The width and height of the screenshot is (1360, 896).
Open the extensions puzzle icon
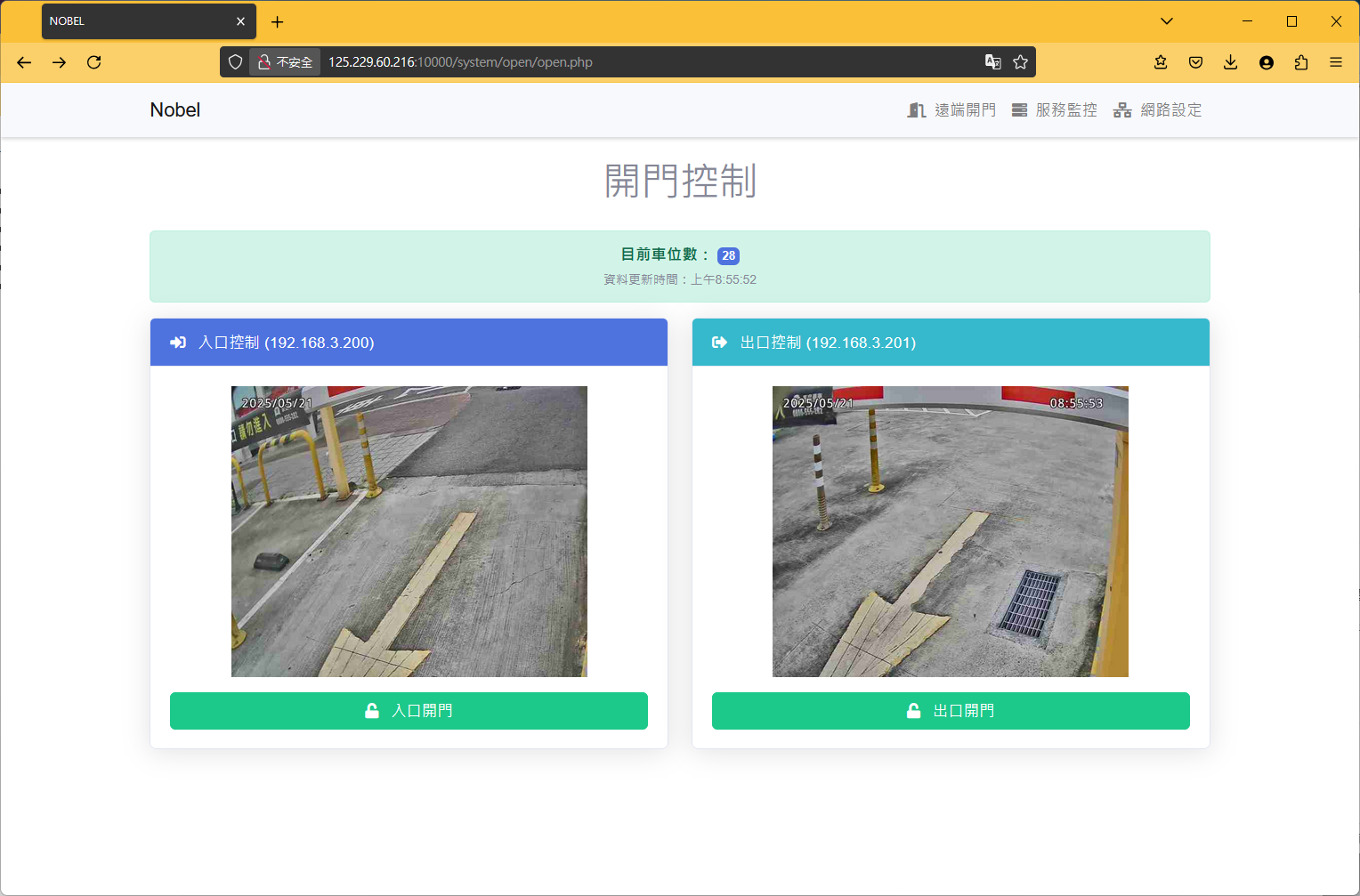pyautogui.click(x=1301, y=62)
